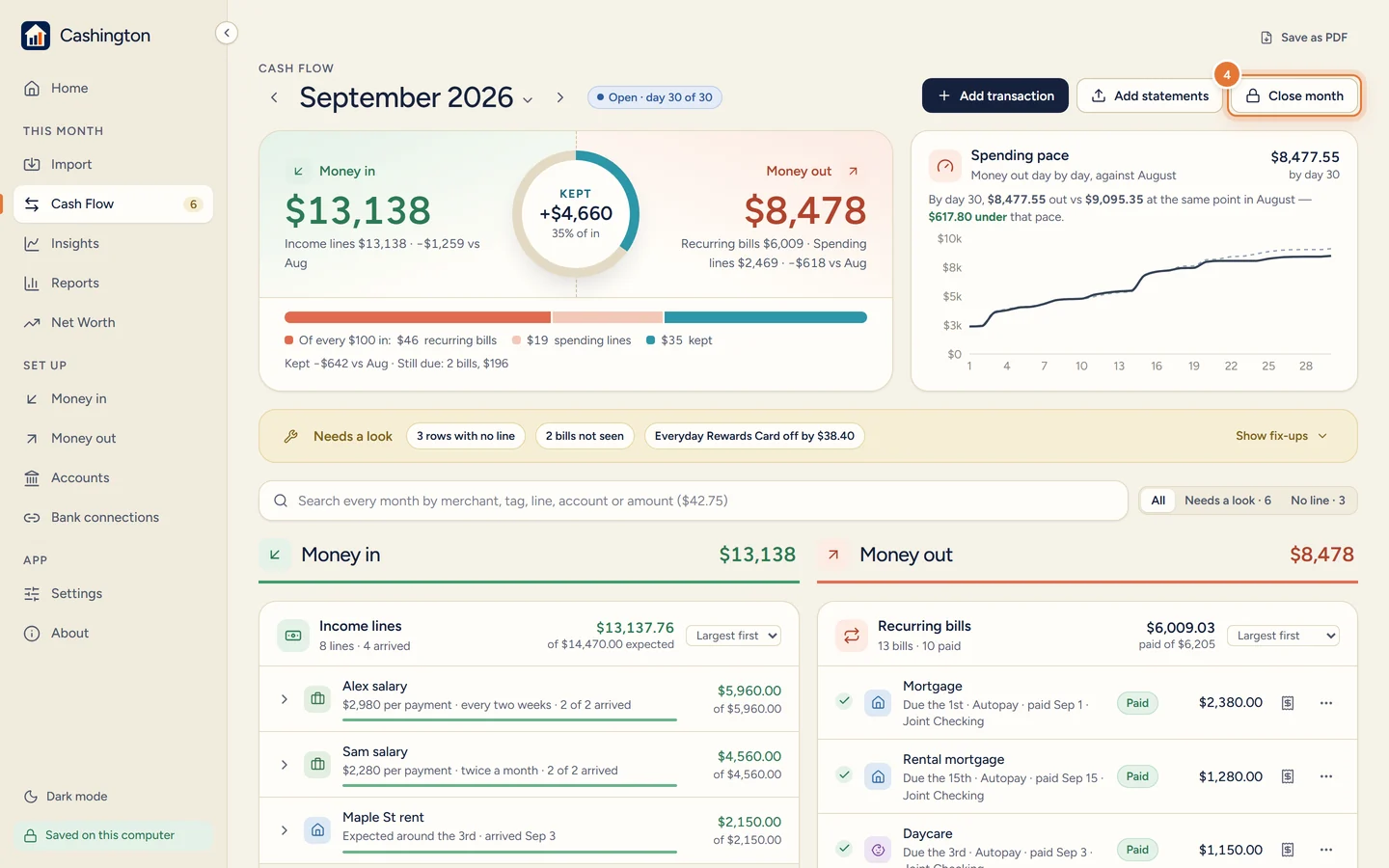The height and width of the screenshot is (868, 1389).
Task: Click the Income lines cash icon
Action: click(x=293, y=636)
